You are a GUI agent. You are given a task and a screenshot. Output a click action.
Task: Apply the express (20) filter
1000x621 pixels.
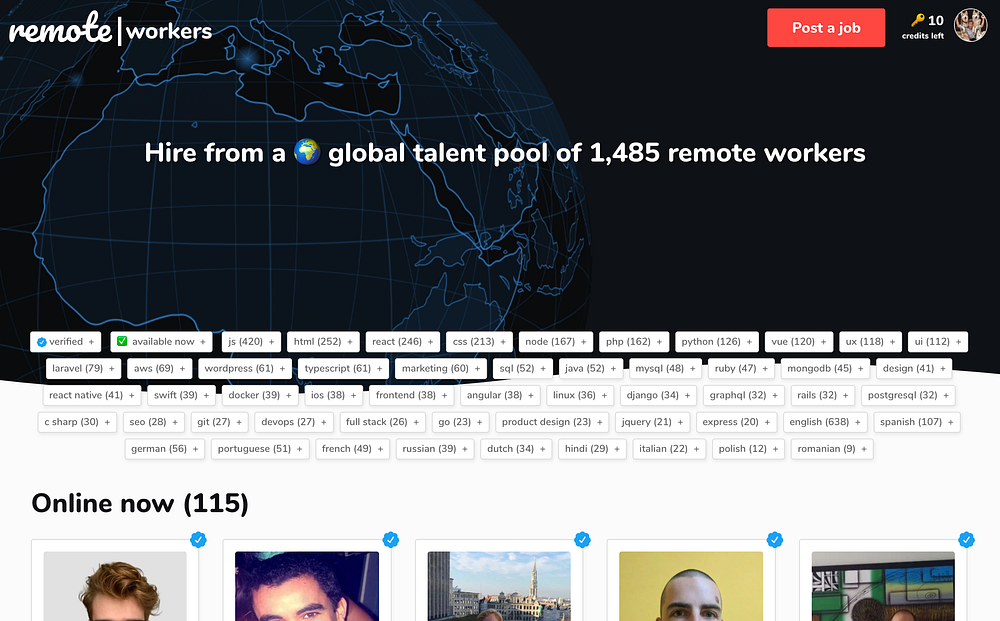[x=736, y=422]
